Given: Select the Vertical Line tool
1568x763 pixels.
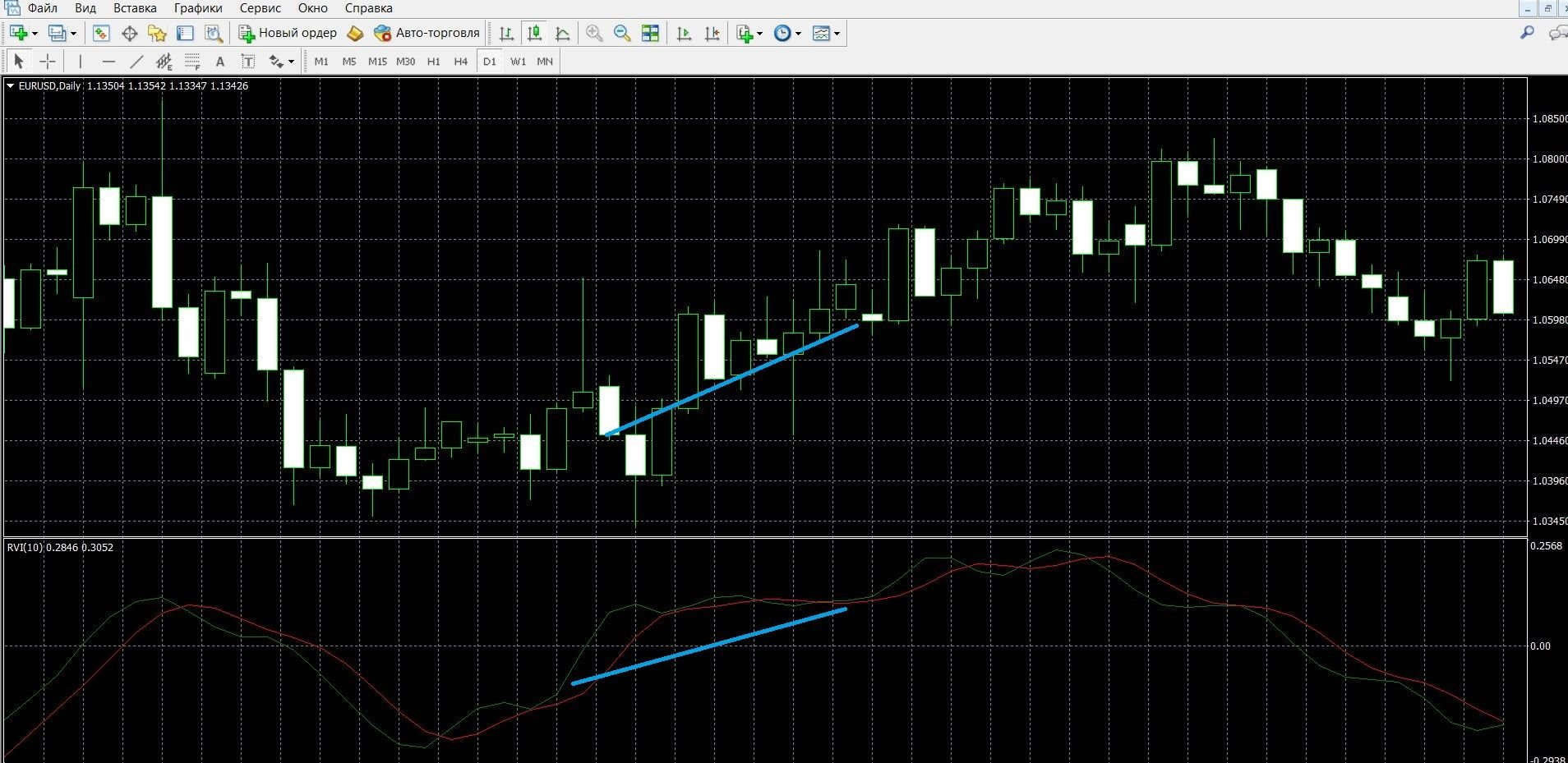Looking at the screenshot, I should pyautogui.click(x=80, y=62).
